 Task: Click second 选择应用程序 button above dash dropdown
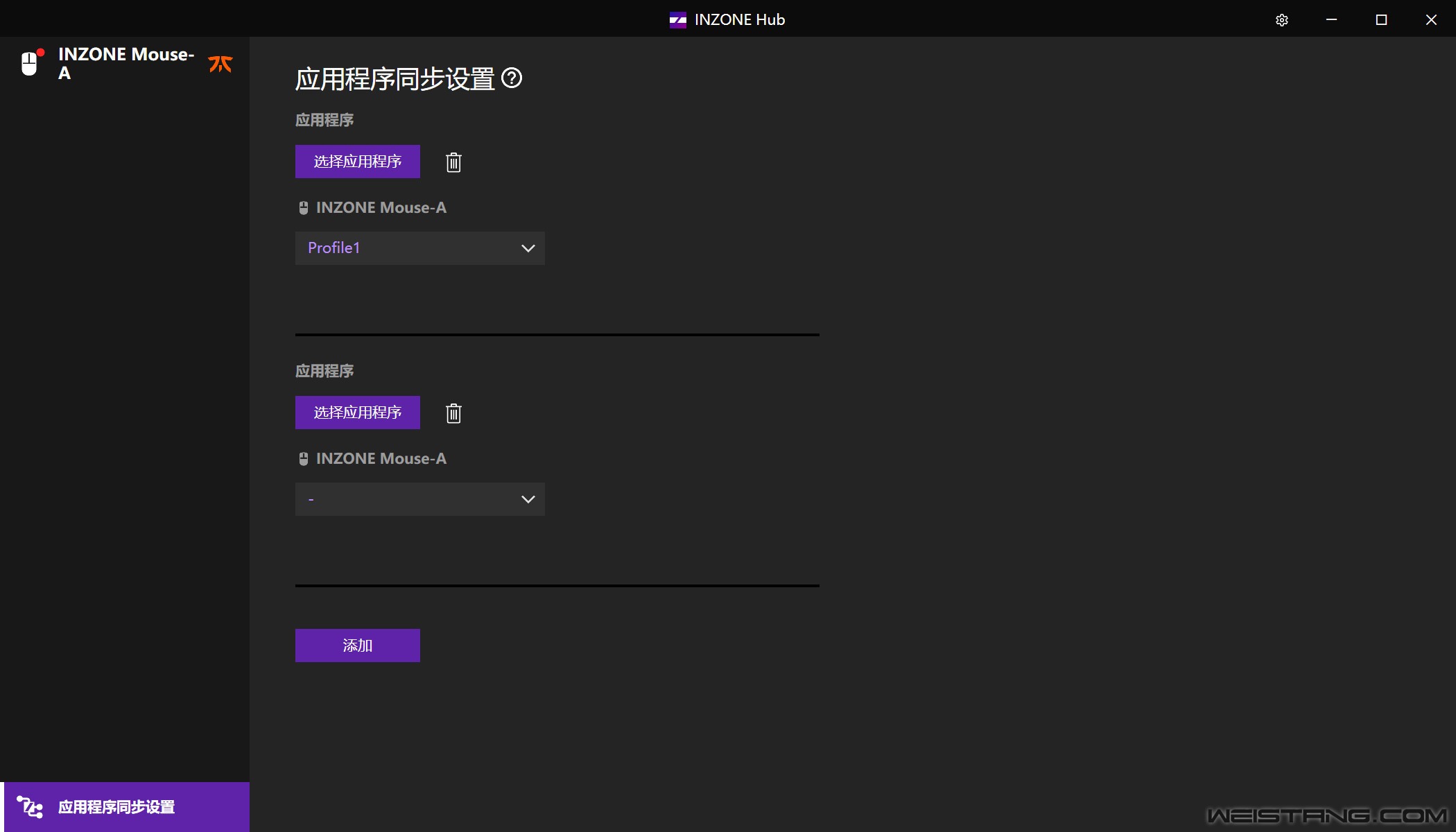click(358, 413)
